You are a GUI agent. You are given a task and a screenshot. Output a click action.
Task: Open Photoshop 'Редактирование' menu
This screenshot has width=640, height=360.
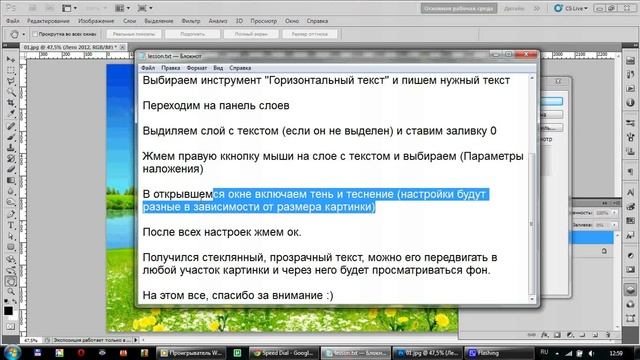pyautogui.click(x=48, y=21)
